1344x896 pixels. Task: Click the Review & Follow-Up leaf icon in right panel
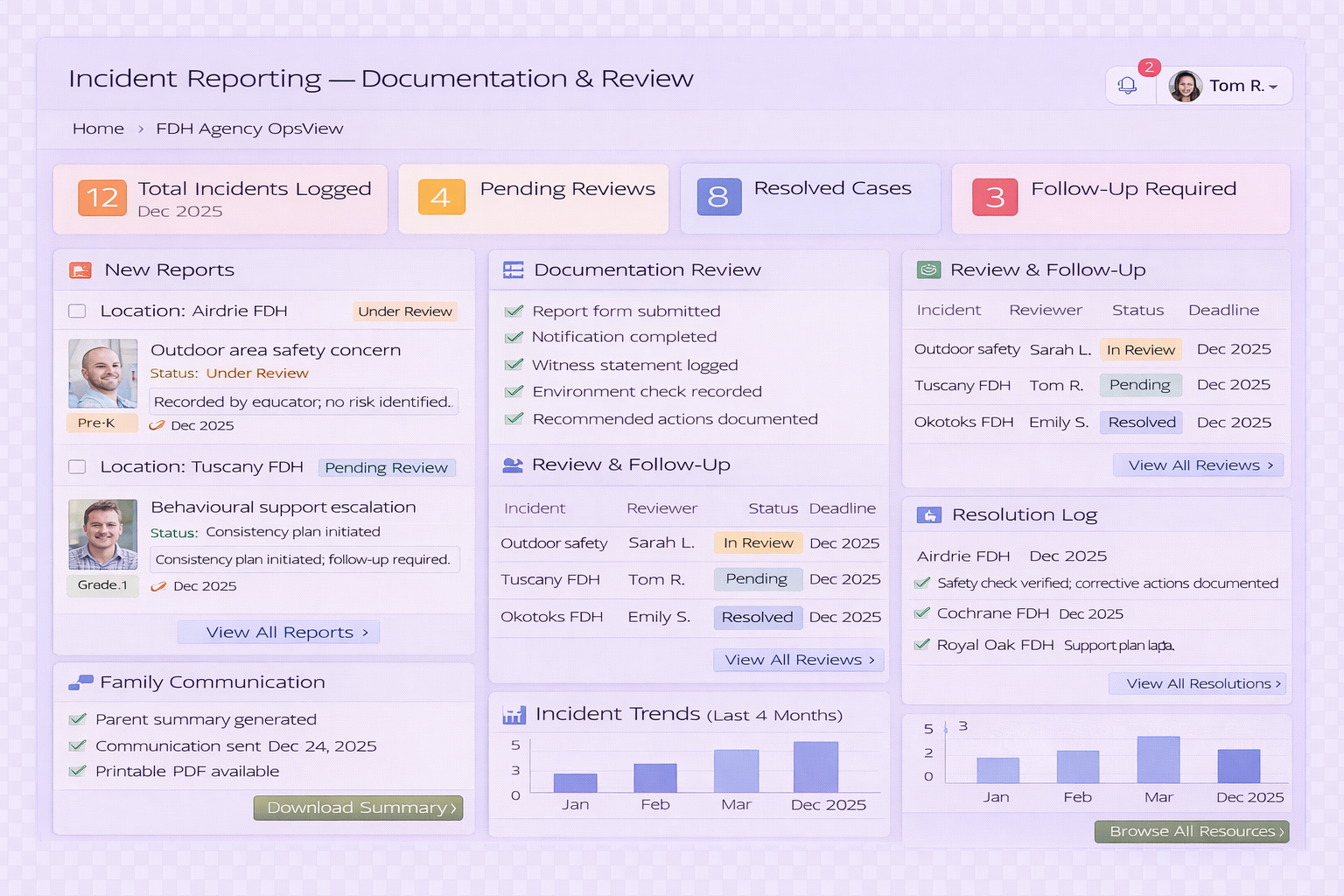pyautogui.click(x=929, y=269)
